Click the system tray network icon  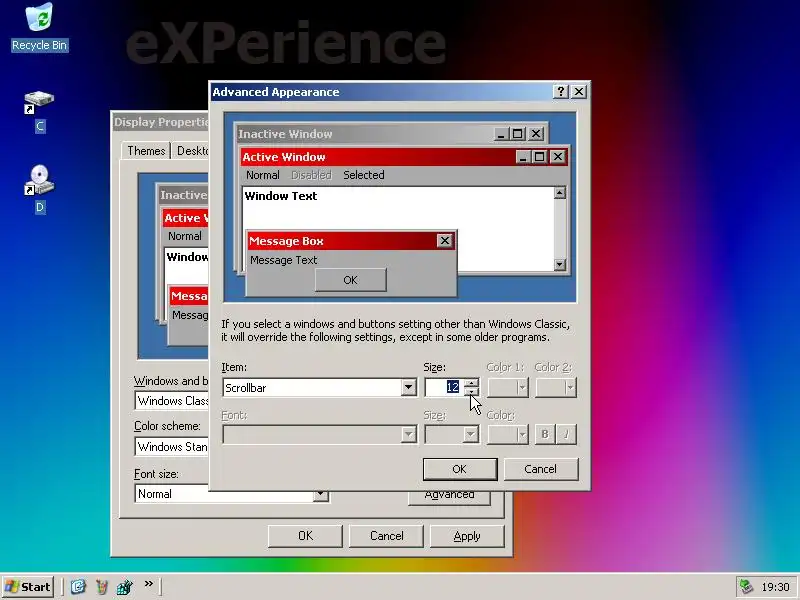pos(746,587)
